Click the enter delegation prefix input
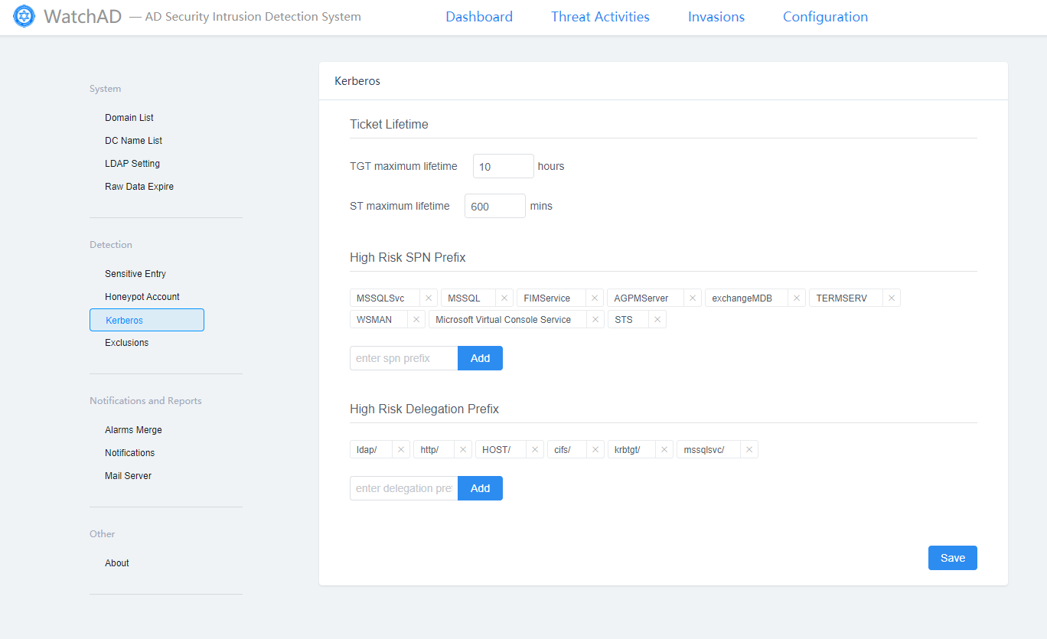The width and height of the screenshot is (1047, 639). [x=404, y=488]
